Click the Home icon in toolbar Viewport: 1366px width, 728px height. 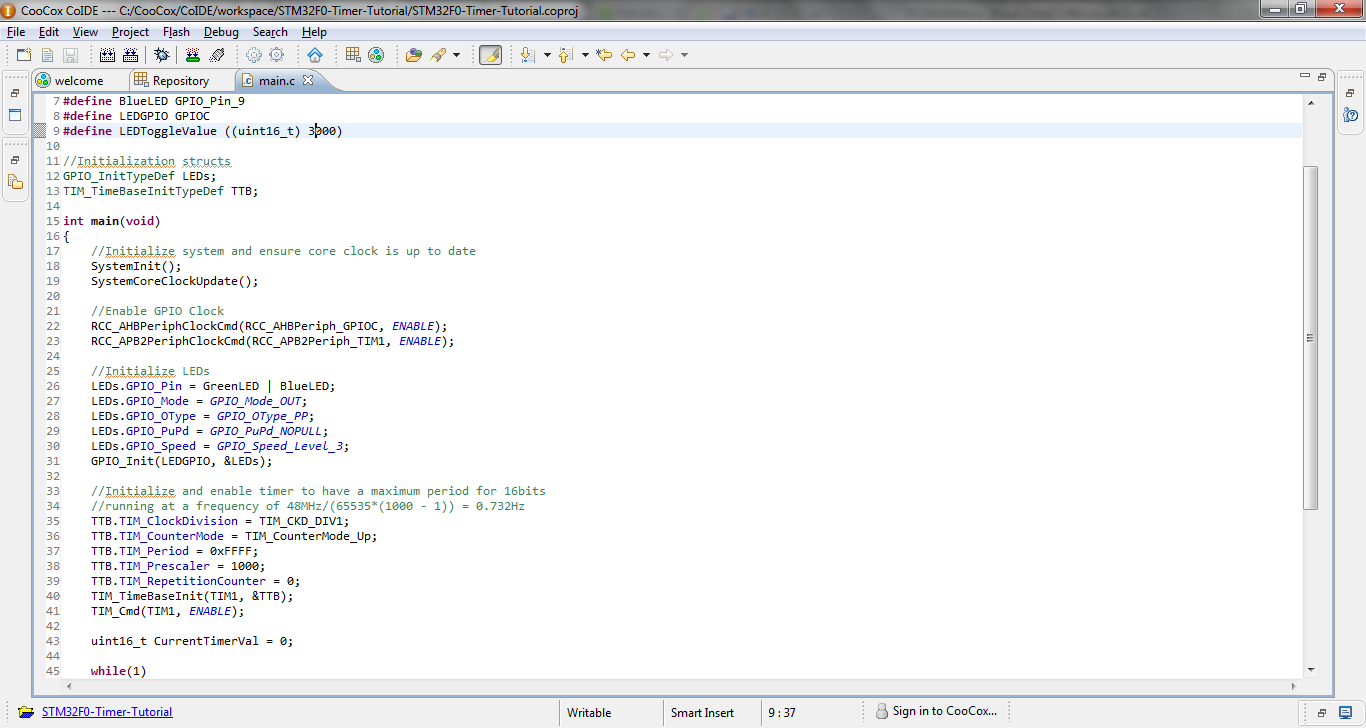point(315,55)
